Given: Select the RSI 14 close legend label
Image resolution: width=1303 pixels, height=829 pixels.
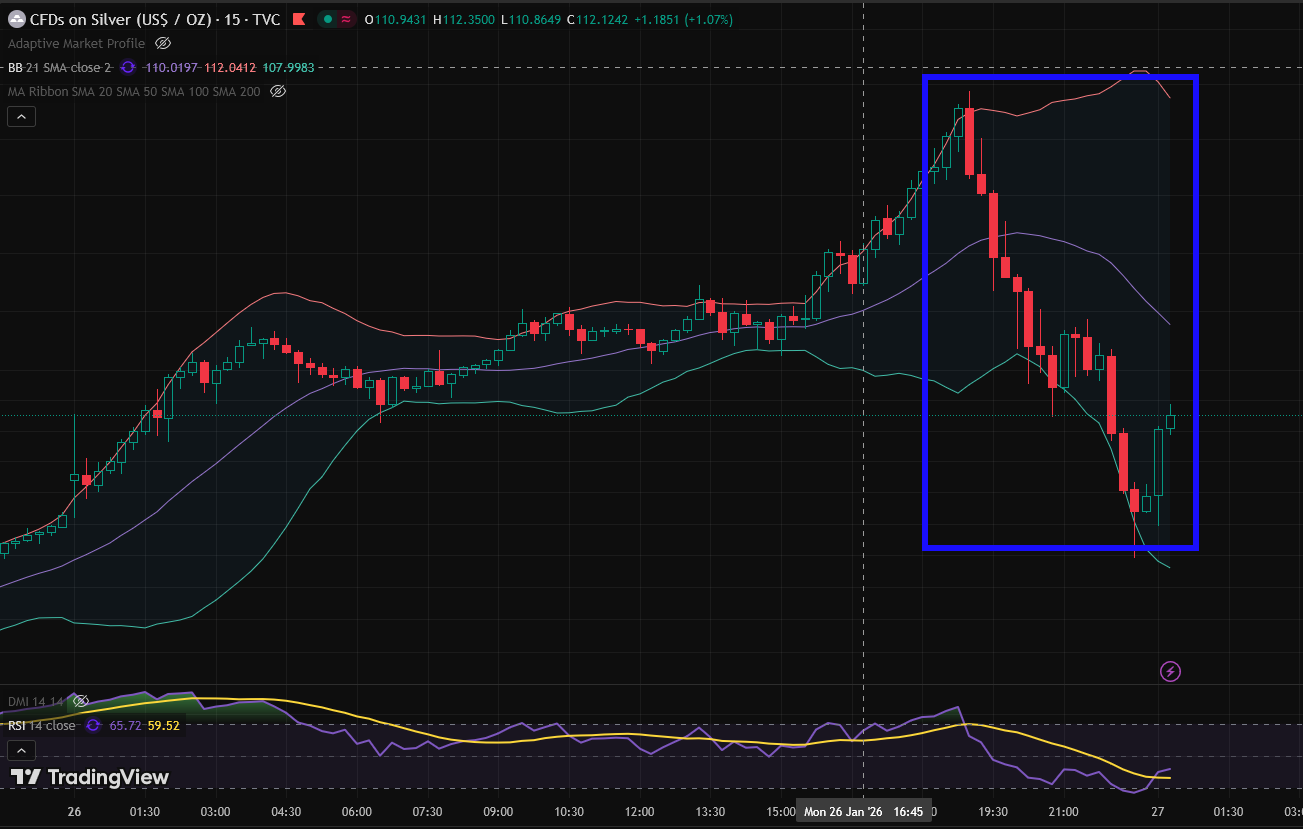Looking at the screenshot, I should tap(42, 725).
